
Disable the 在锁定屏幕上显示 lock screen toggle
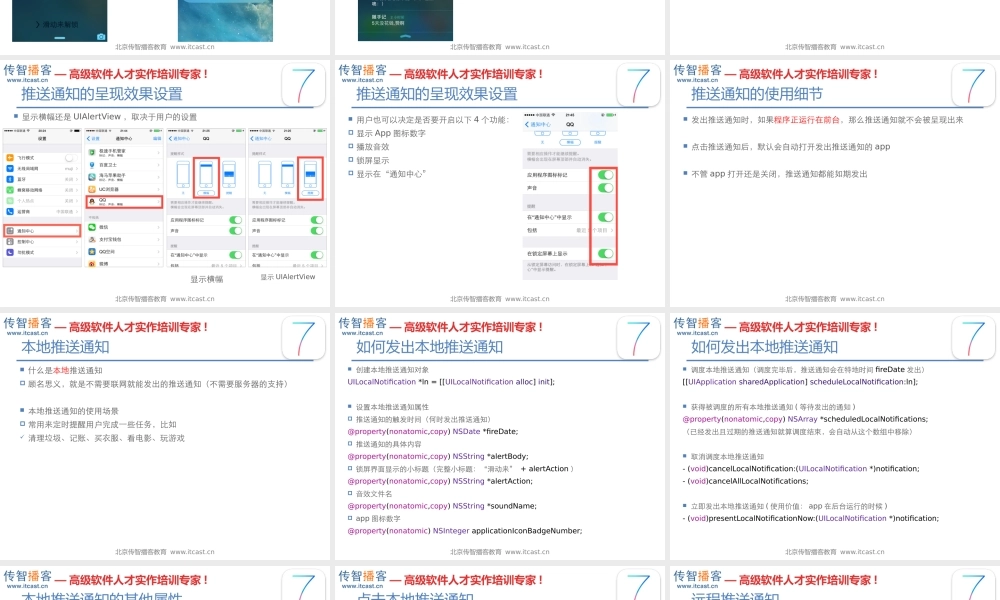[x=605, y=254]
